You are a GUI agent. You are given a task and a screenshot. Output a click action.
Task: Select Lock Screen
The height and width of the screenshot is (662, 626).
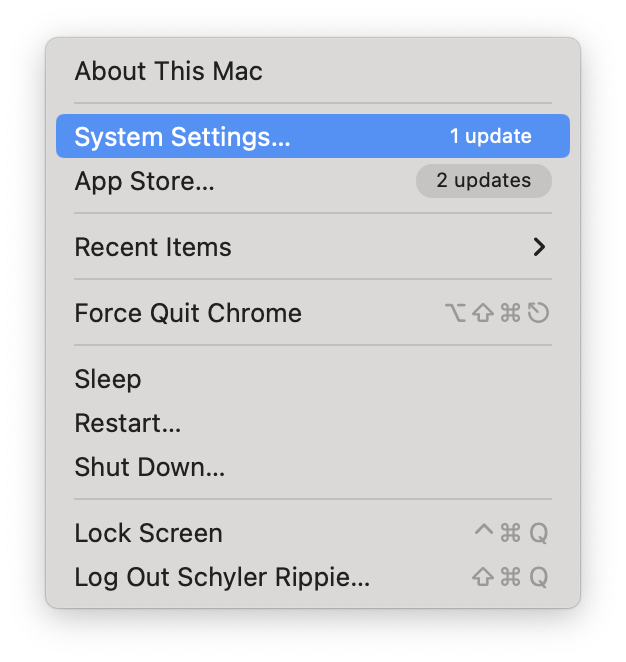point(148,533)
